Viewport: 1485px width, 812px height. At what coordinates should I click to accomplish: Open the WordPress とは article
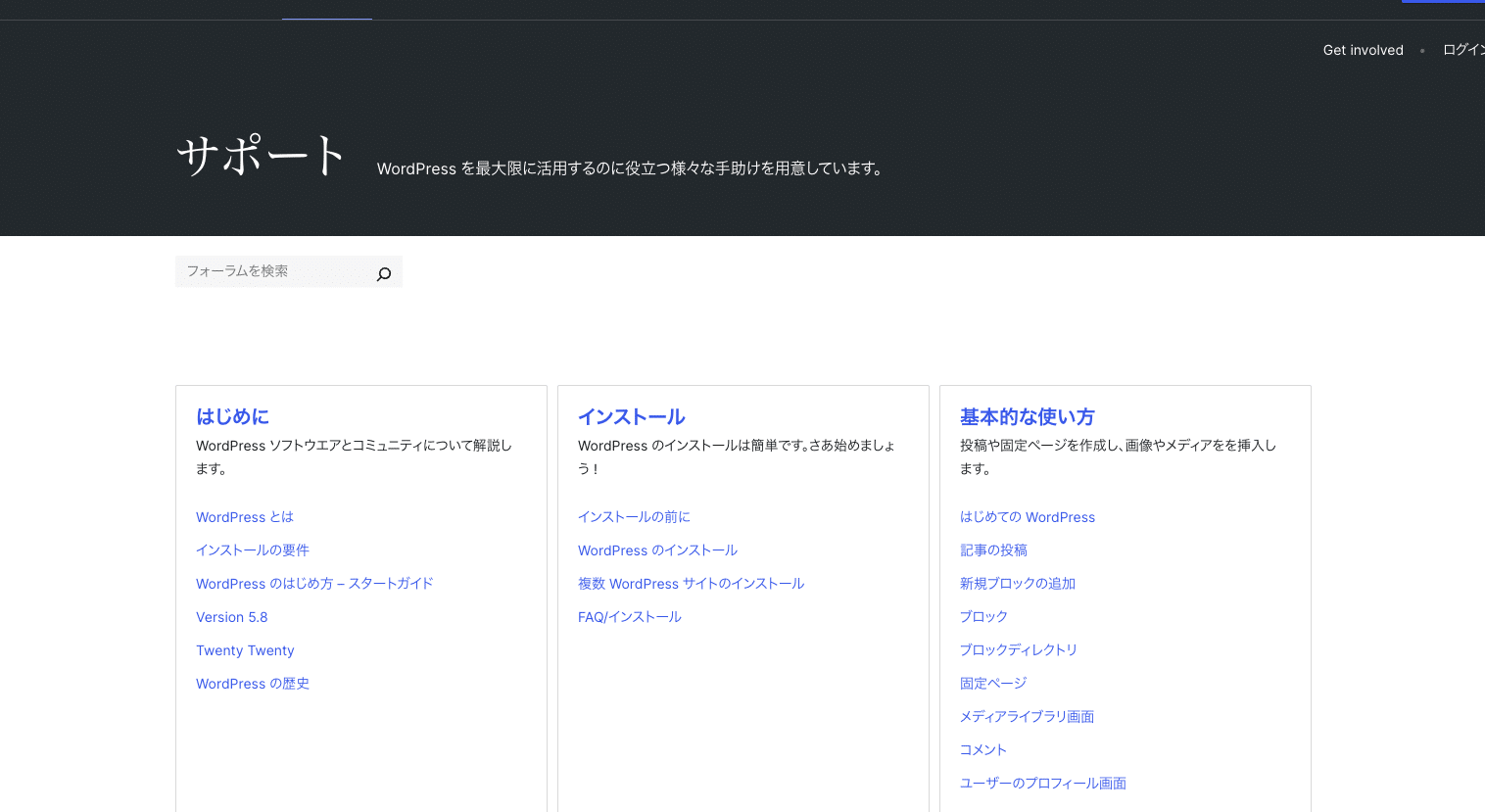[245, 517]
